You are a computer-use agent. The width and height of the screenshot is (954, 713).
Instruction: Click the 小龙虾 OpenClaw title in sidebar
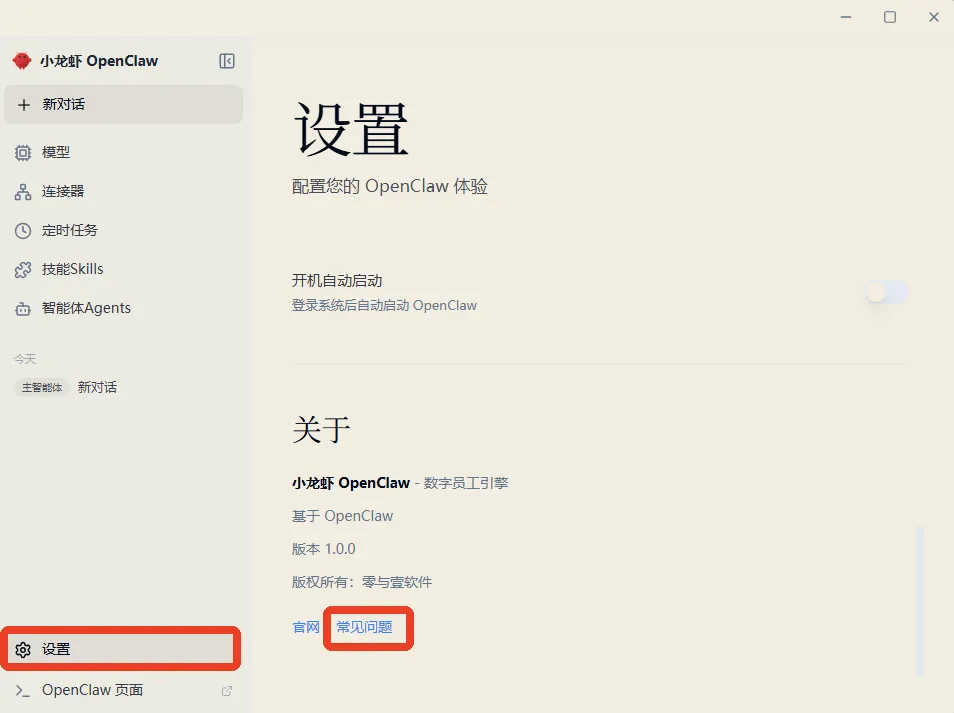tap(99, 61)
